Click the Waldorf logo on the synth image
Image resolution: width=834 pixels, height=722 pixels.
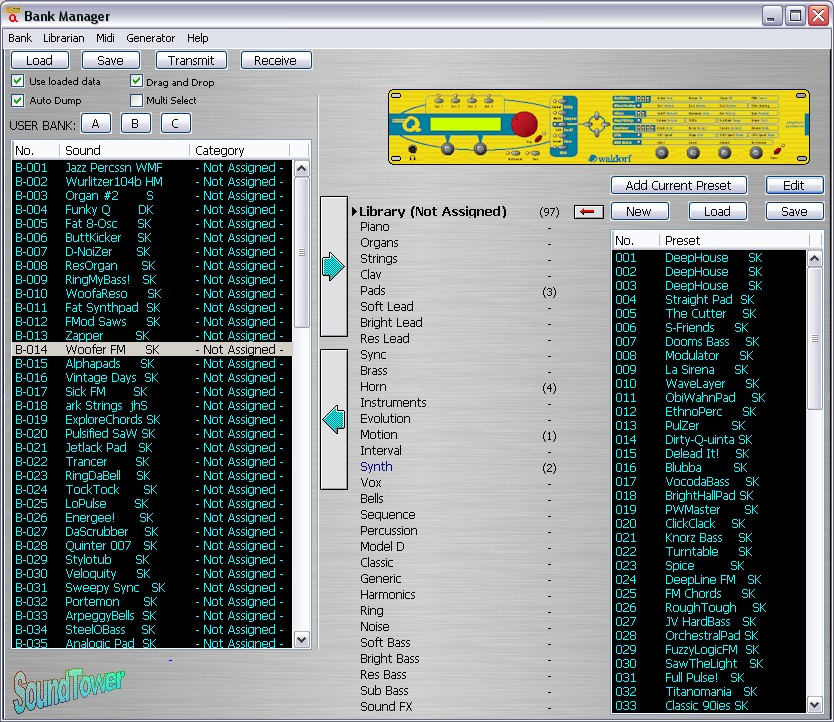[608, 157]
